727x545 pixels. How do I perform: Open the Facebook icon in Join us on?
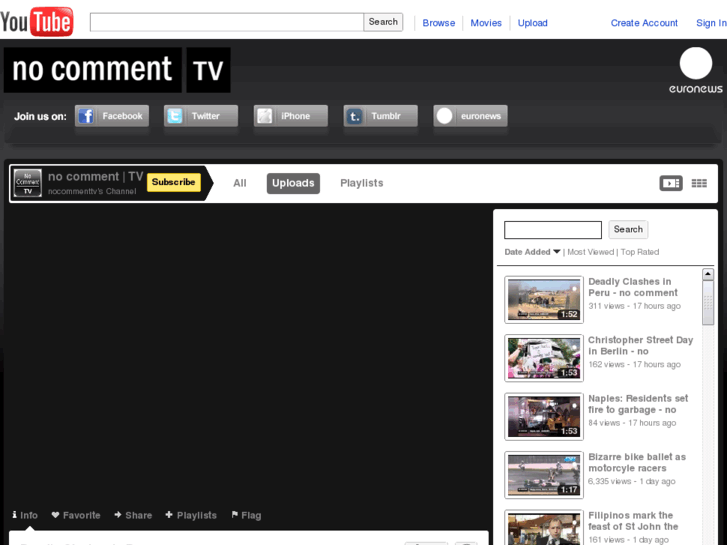[x=86, y=116]
